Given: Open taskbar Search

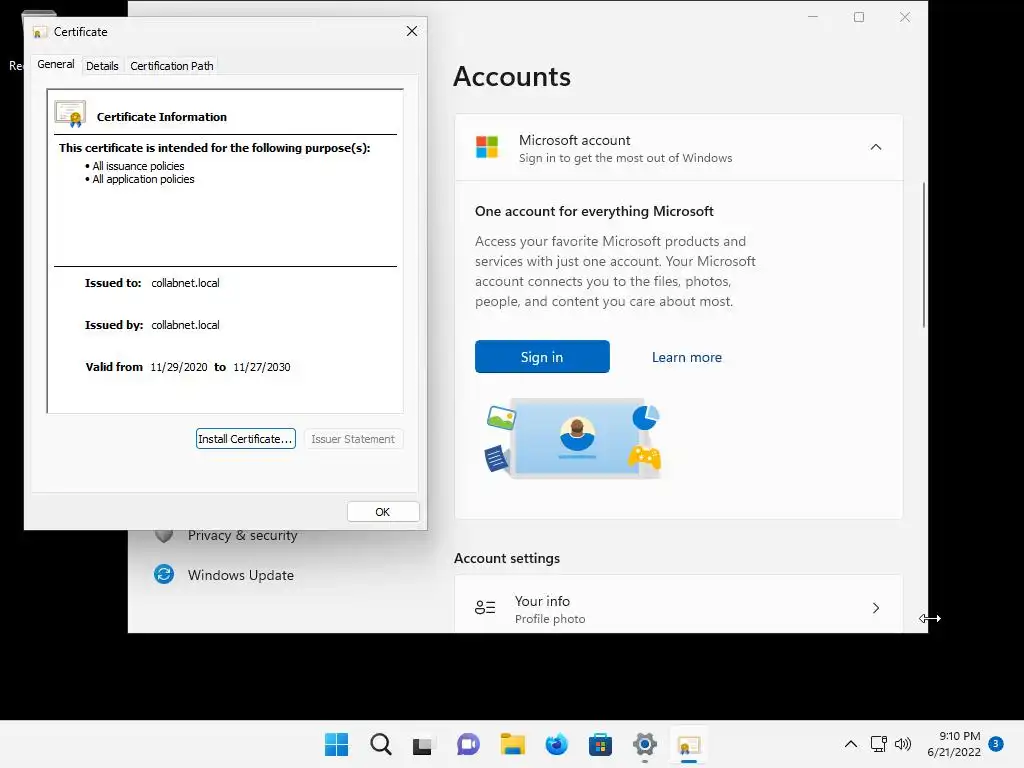Looking at the screenshot, I should (381, 744).
